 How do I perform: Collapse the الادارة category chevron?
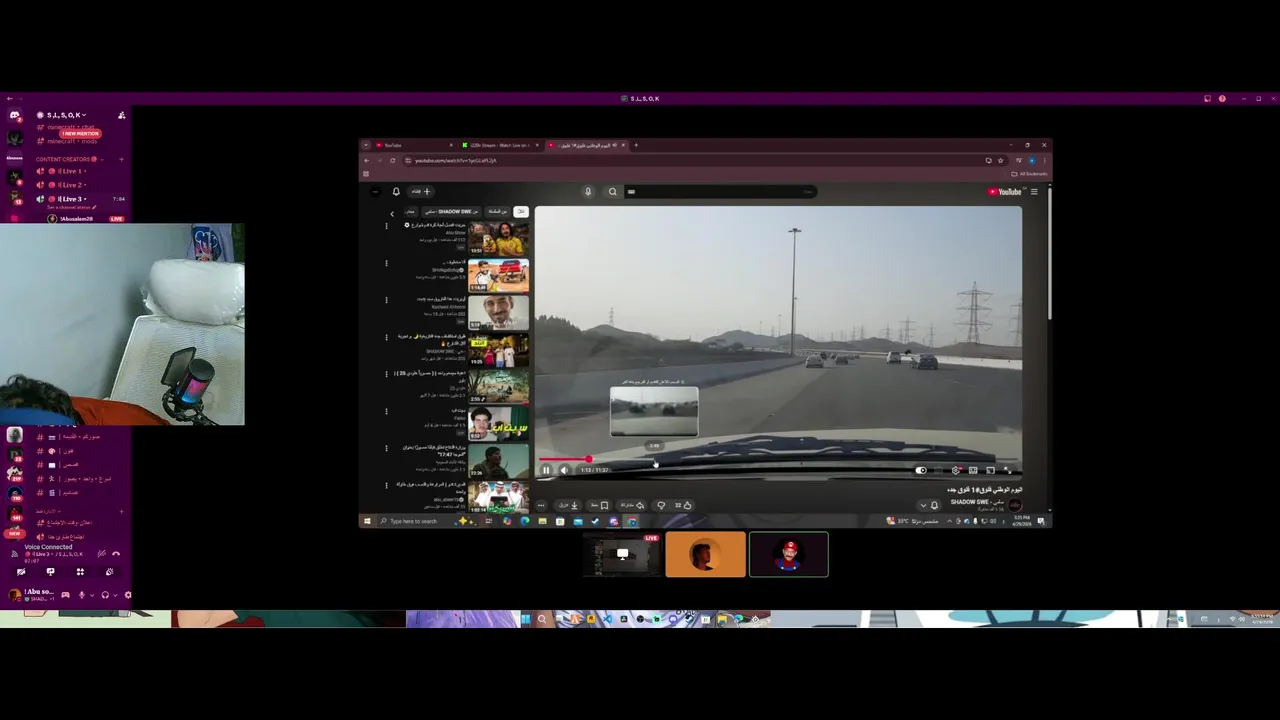coord(59,511)
